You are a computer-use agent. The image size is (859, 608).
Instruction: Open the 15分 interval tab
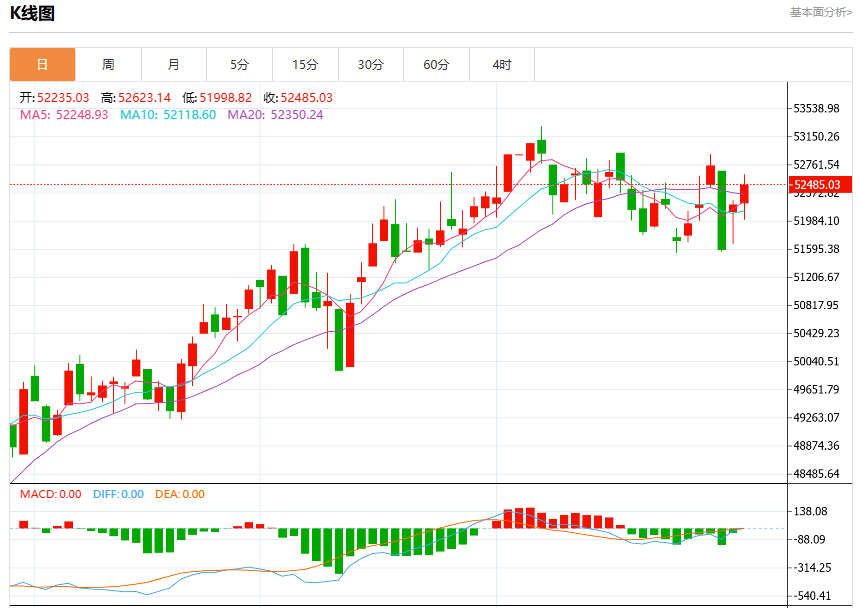(x=305, y=65)
